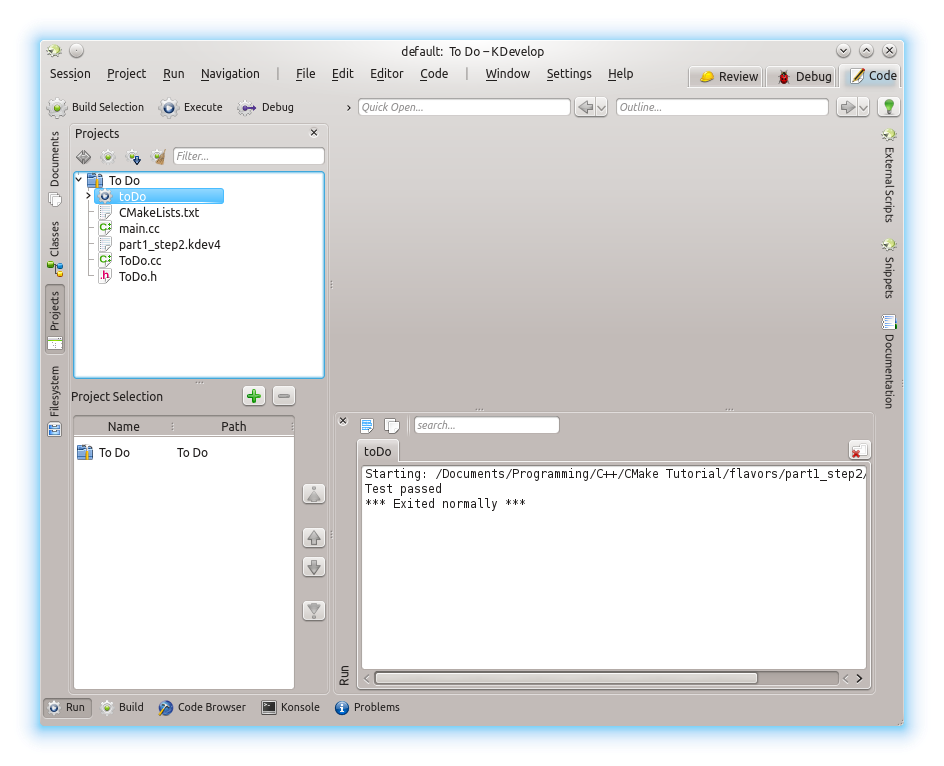Viewport: 944px width, 766px height.
Task: Focus the Quick Open field
Action: tap(464, 107)
